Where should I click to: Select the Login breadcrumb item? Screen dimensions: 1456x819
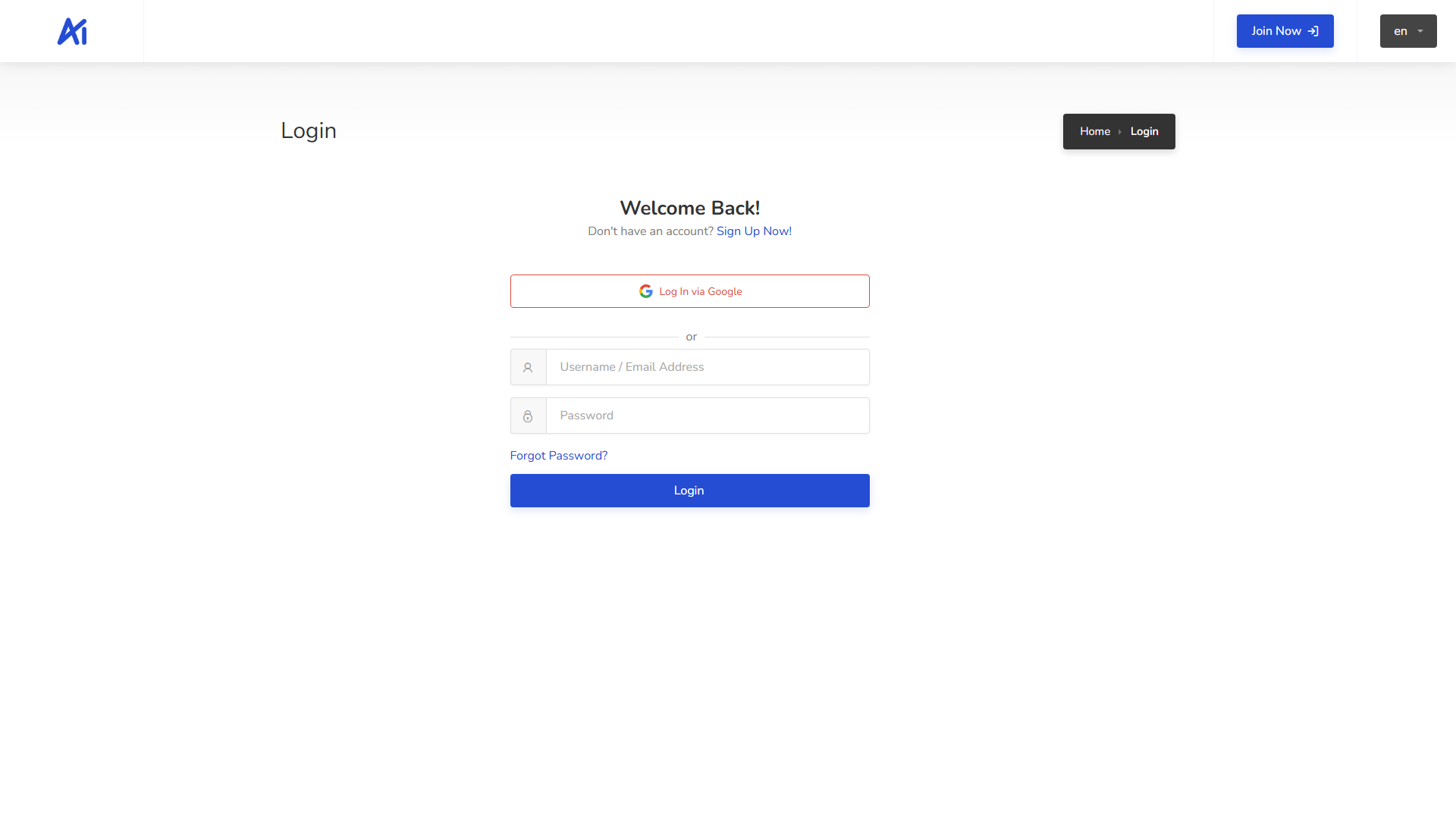pyautogui.click(x=1144, y=131)
